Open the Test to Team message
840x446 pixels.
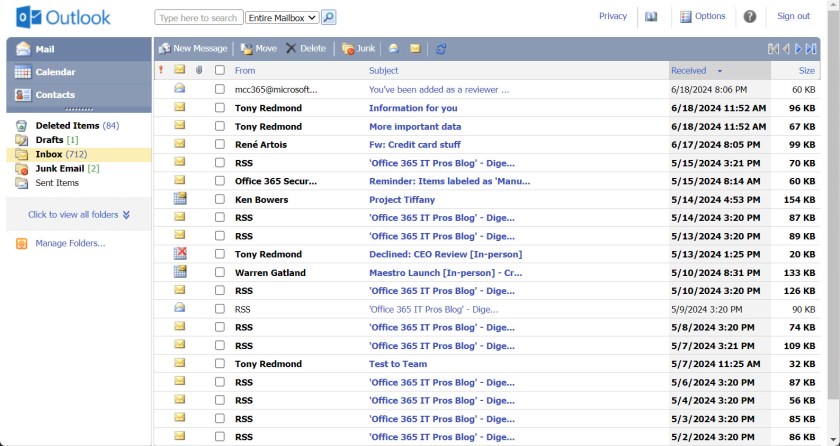(x=398, y=364)
